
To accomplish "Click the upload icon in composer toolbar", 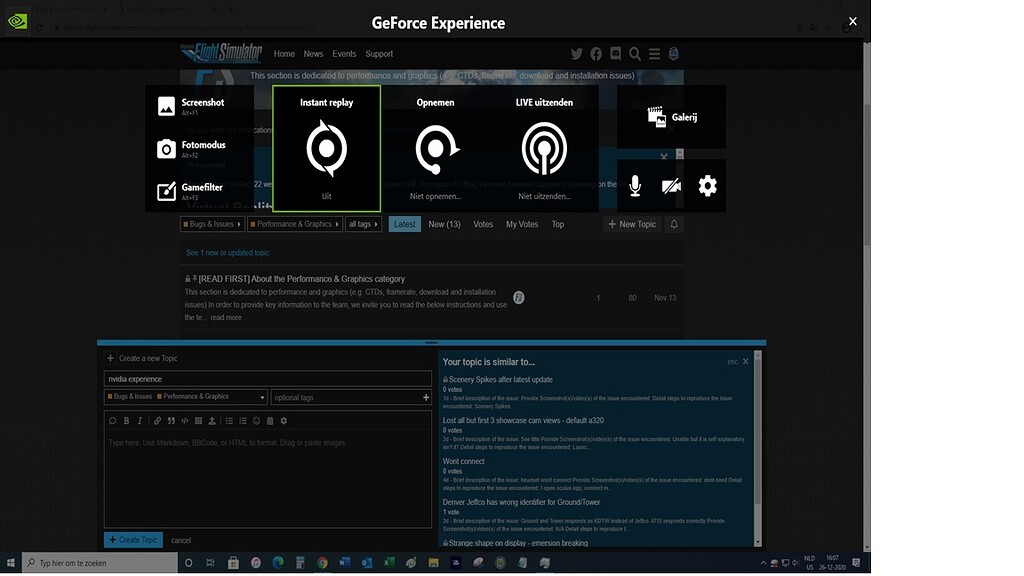I will coord(212,421).
